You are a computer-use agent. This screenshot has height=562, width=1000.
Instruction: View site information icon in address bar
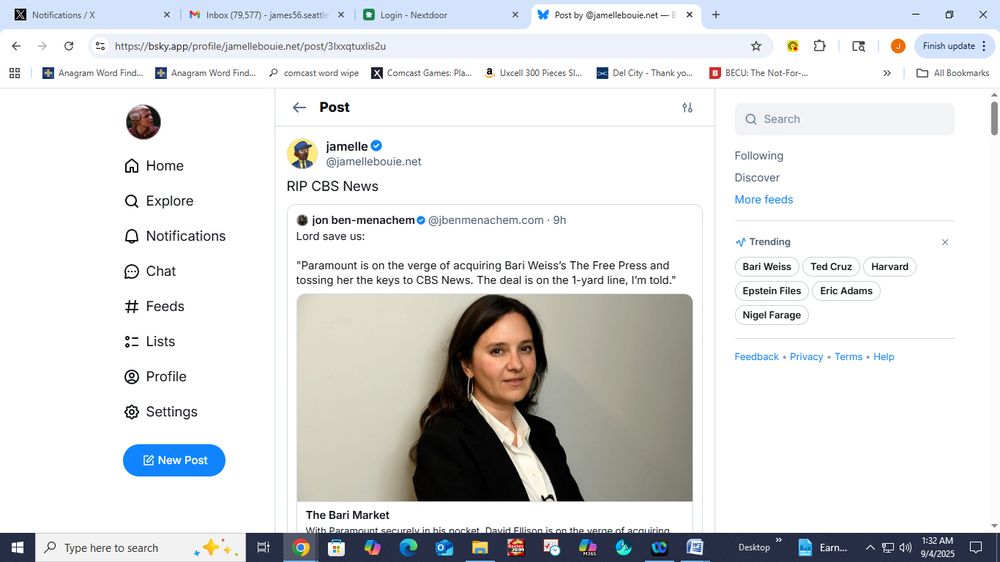click(x=100, y=46)
